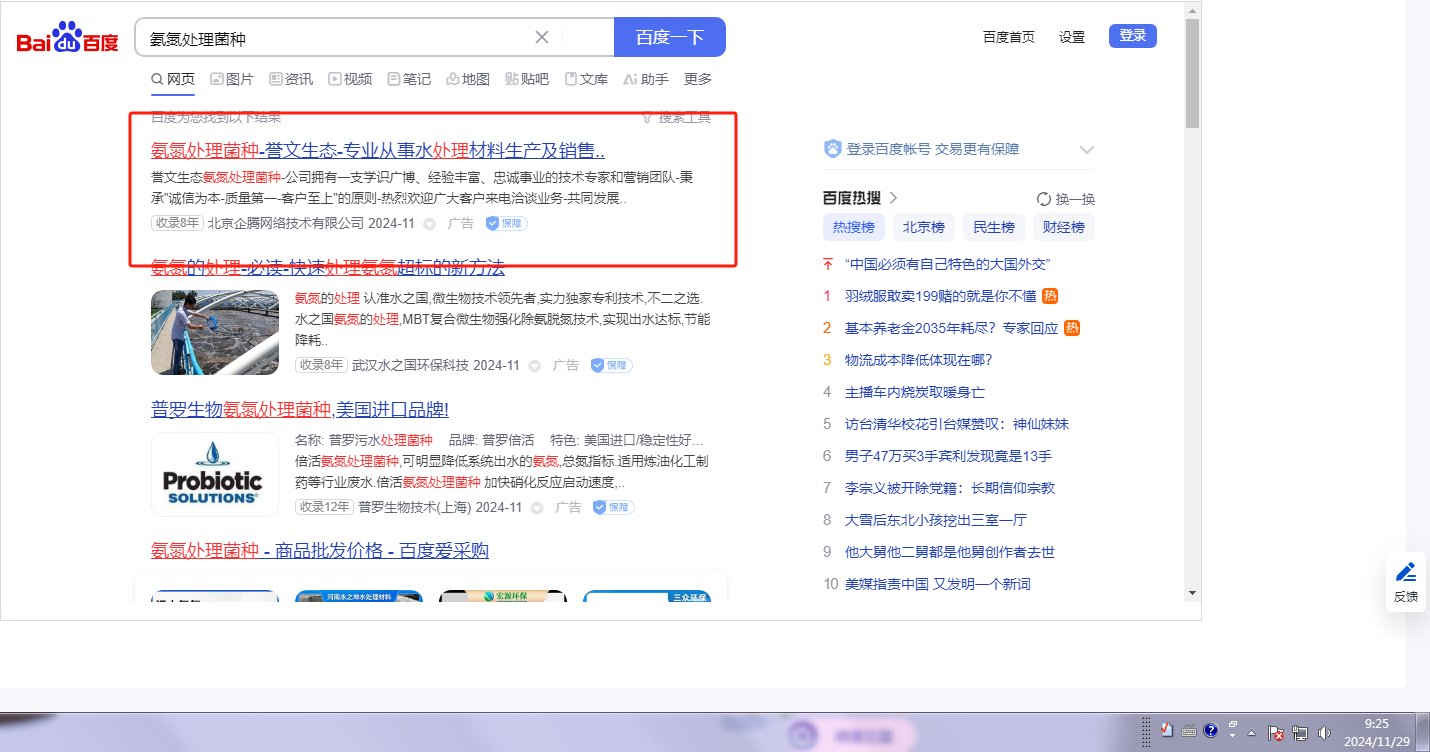
Task: Clear the search box with X icon
Action: click(542, 37)
